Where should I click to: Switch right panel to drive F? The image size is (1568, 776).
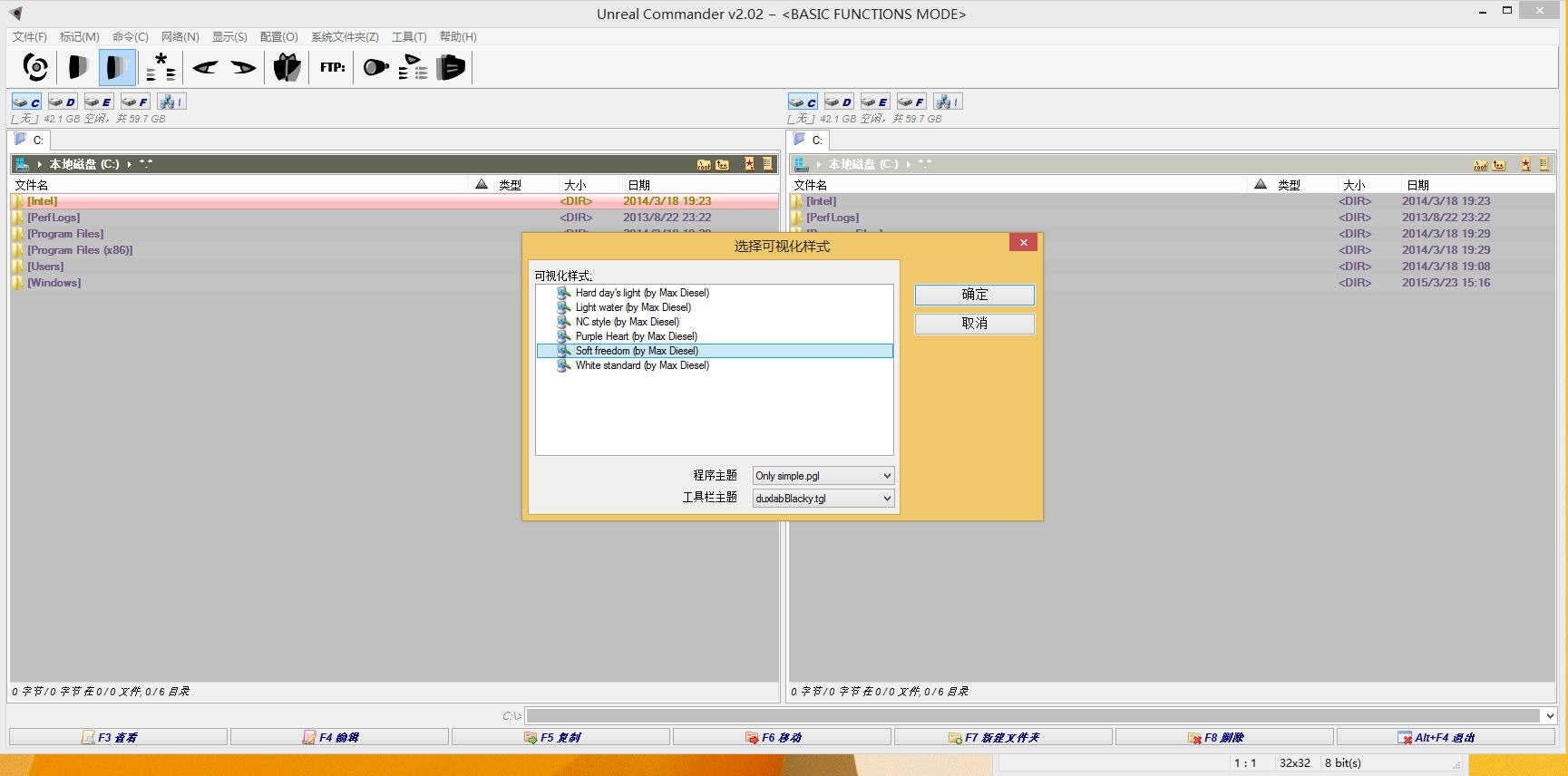tap(911, 102)
